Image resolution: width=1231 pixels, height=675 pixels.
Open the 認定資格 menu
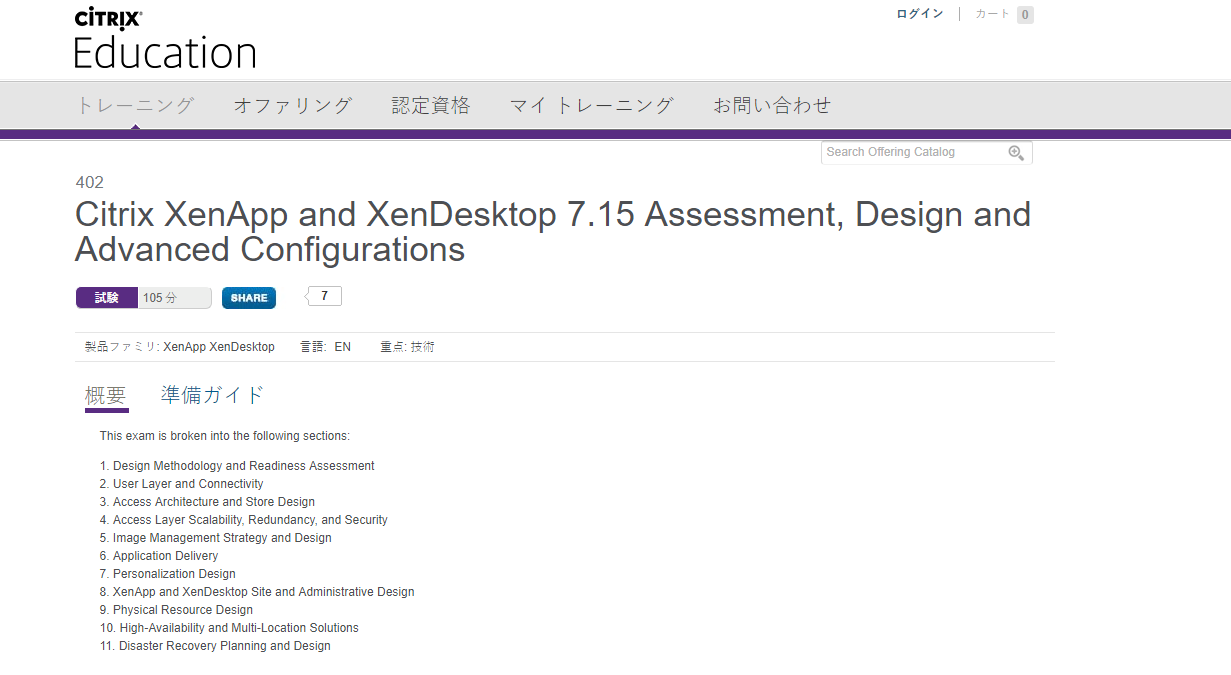pos(431,105)
